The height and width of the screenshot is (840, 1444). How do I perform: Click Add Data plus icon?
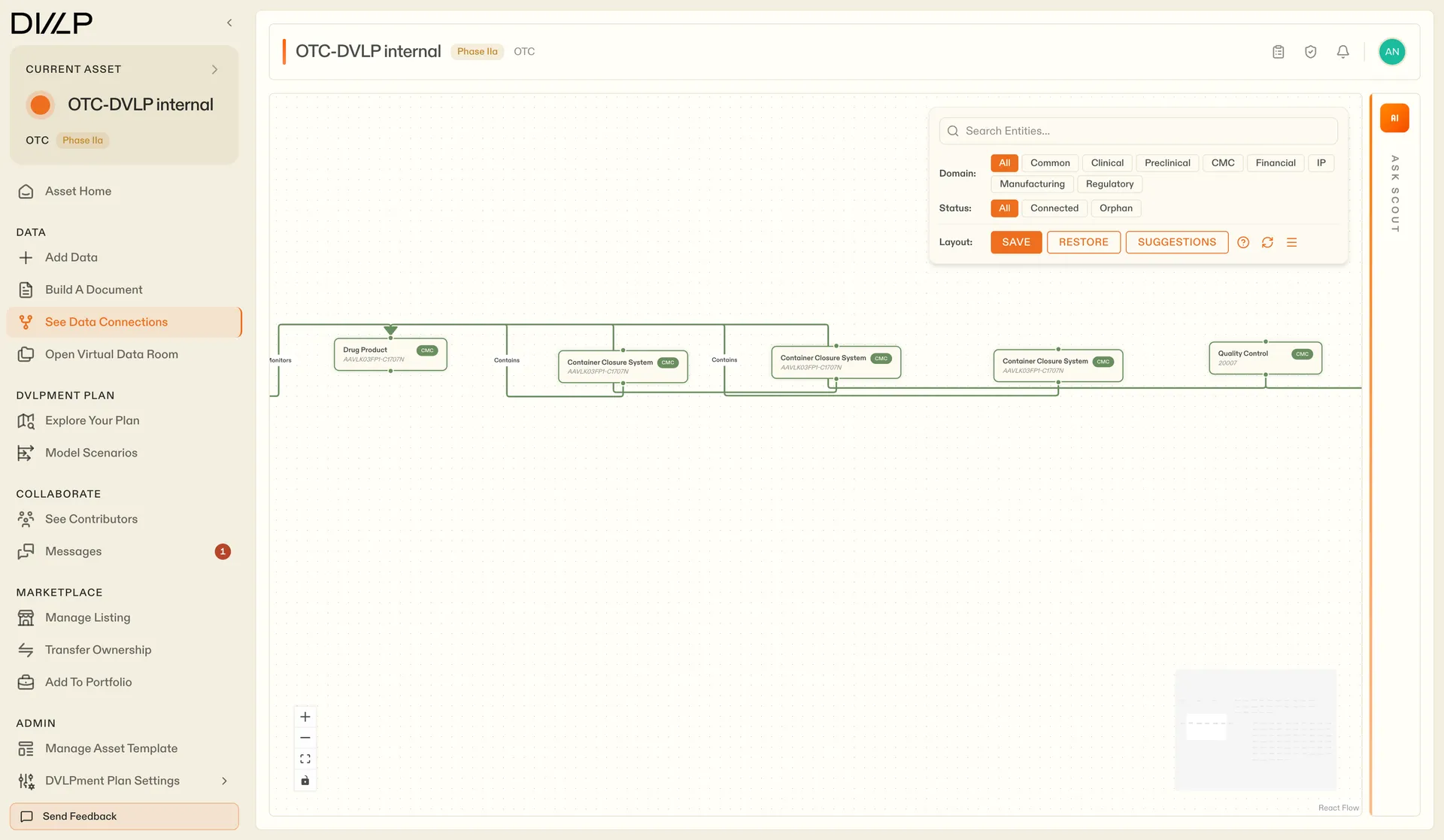pos(26,257)
